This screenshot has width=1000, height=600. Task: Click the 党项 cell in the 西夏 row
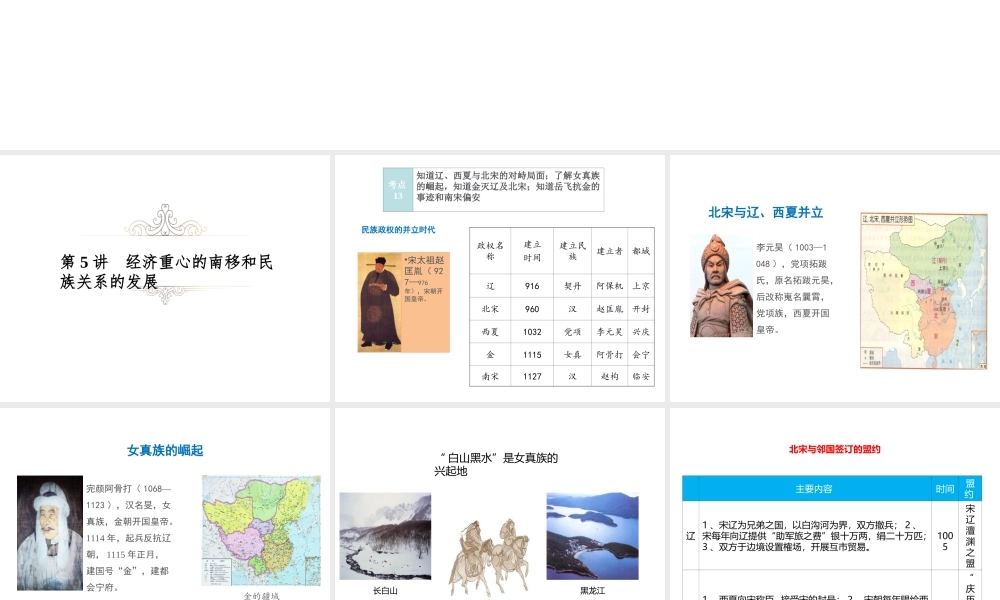pyautogui.click(x=572, y=332)
